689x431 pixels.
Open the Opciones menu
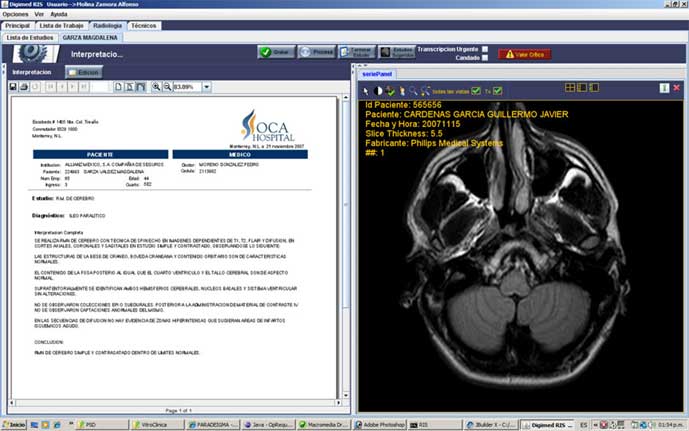point(15,14)
